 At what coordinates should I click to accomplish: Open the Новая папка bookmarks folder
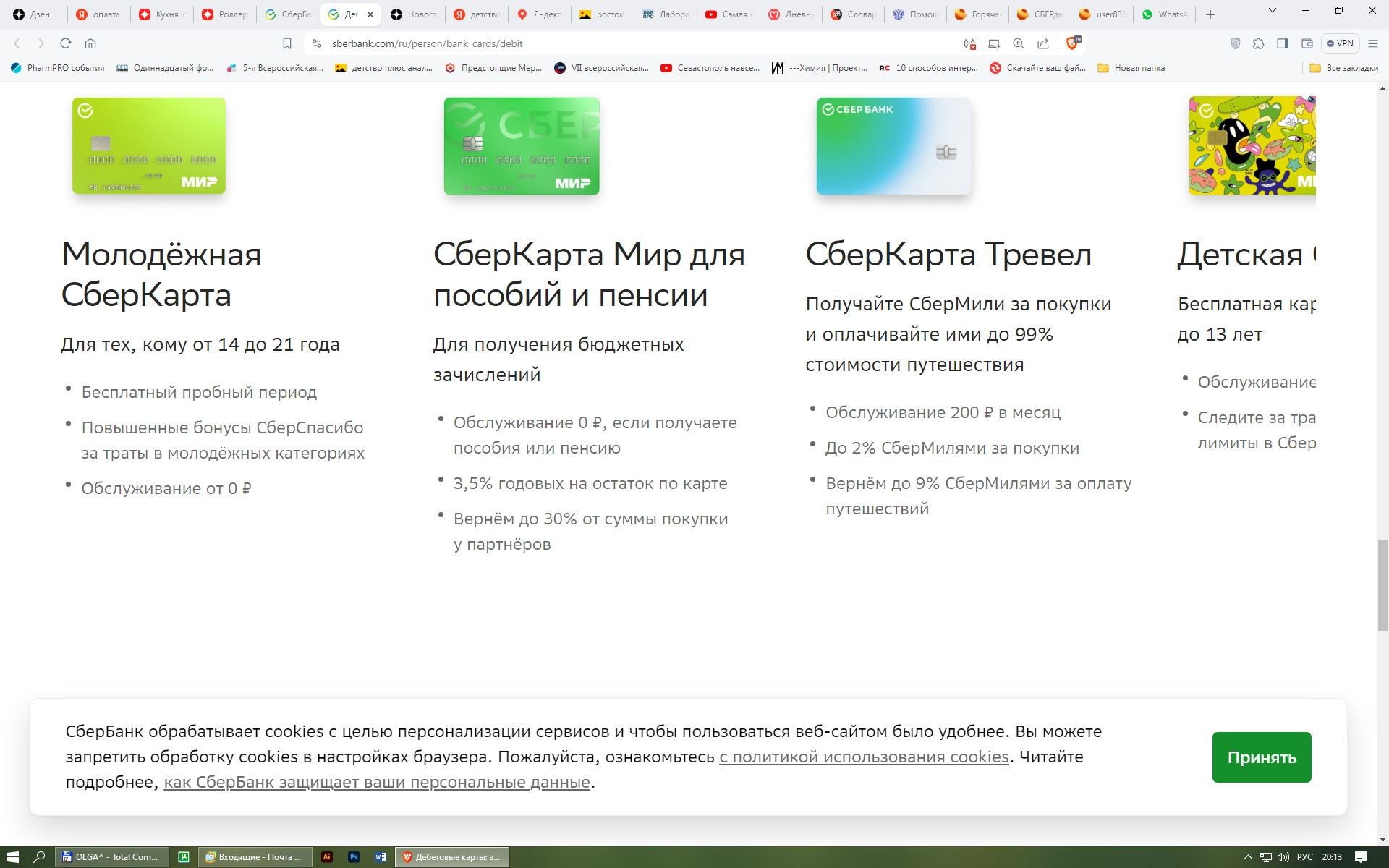click(1131, 68)
